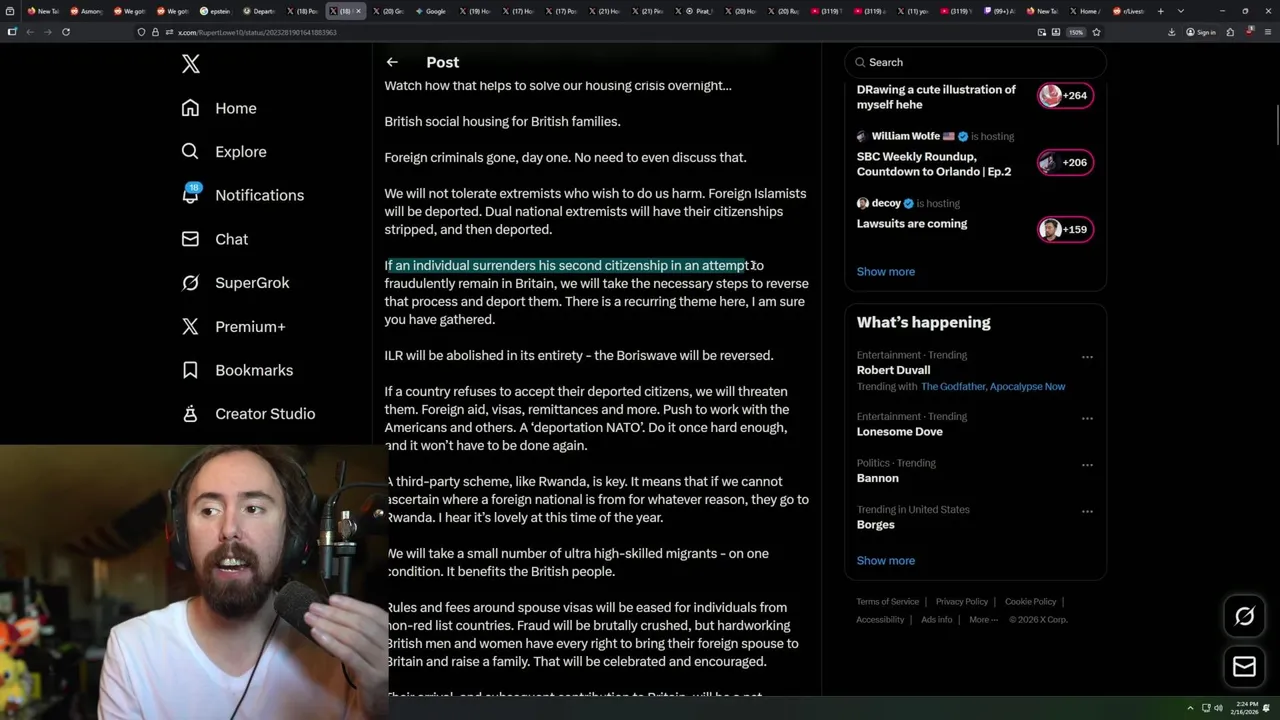Viewport: 1280px width, 720px height.
Task: Open more options for Borges trend
Action: click(x=1087, y=511)
